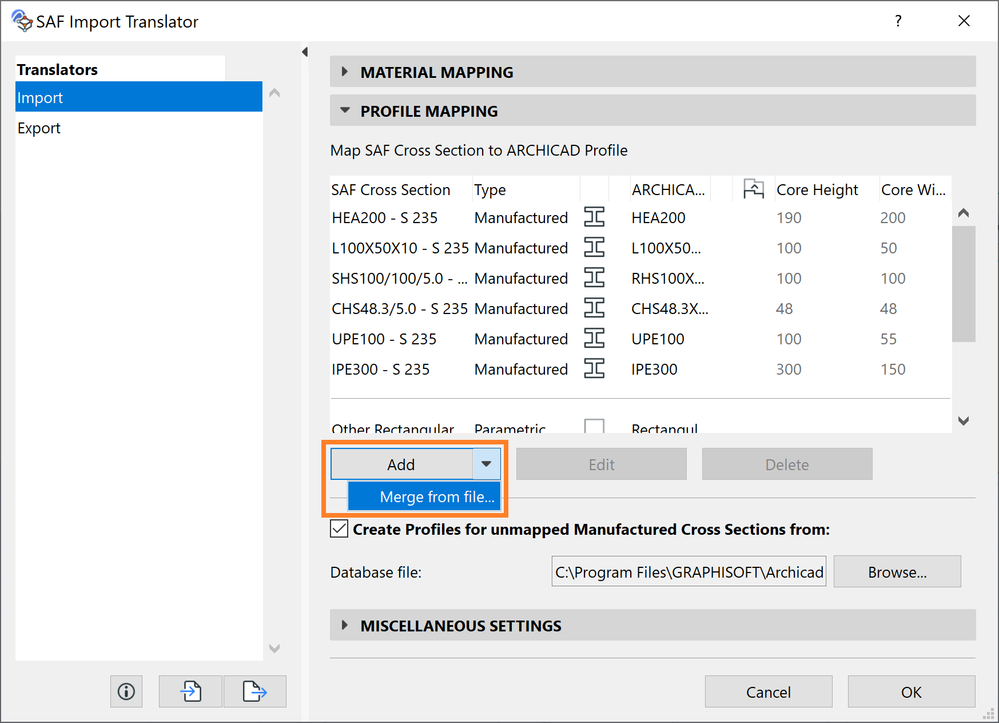Click the translator info icon button

126,691
